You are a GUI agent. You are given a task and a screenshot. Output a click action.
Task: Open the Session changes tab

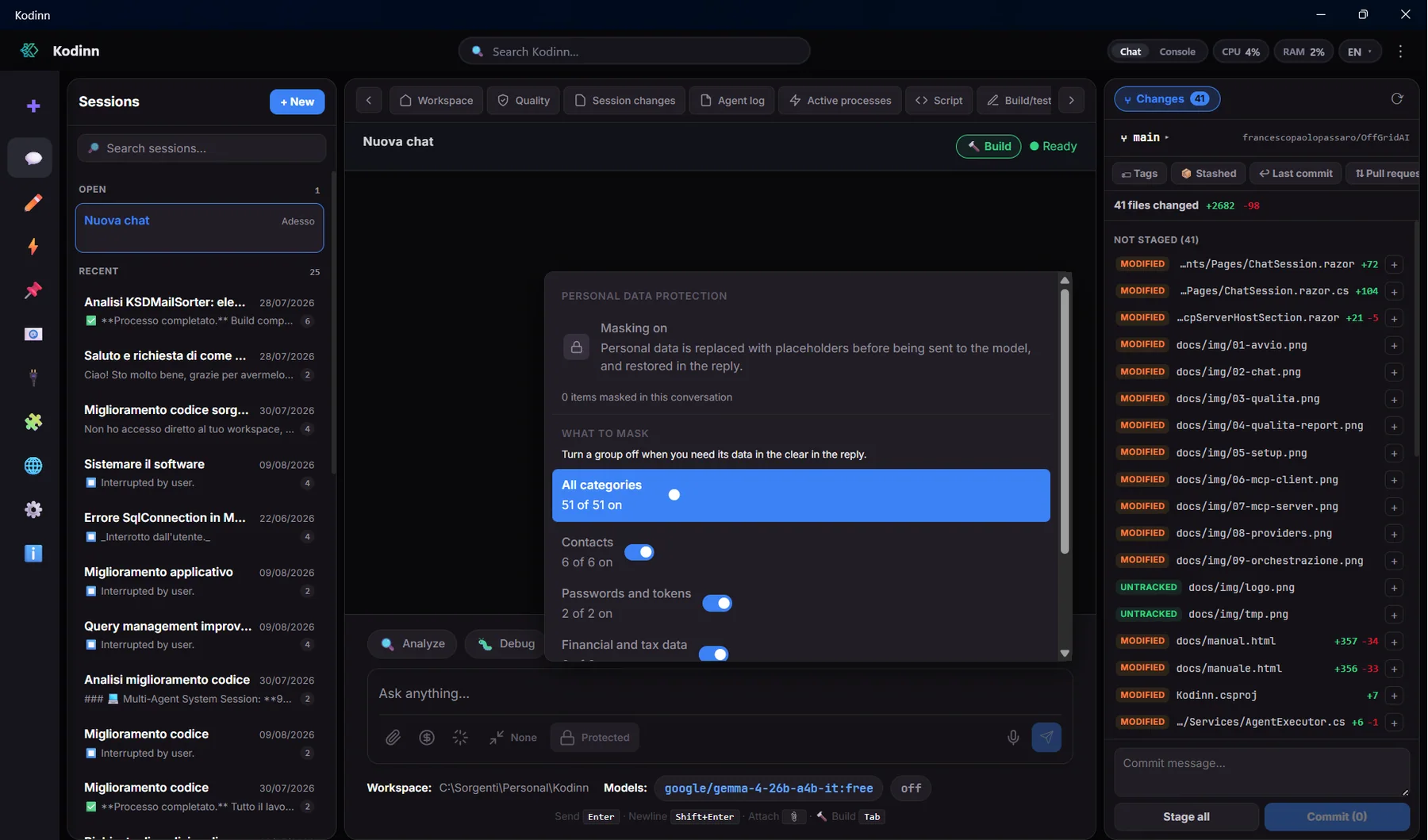point(624,101)
